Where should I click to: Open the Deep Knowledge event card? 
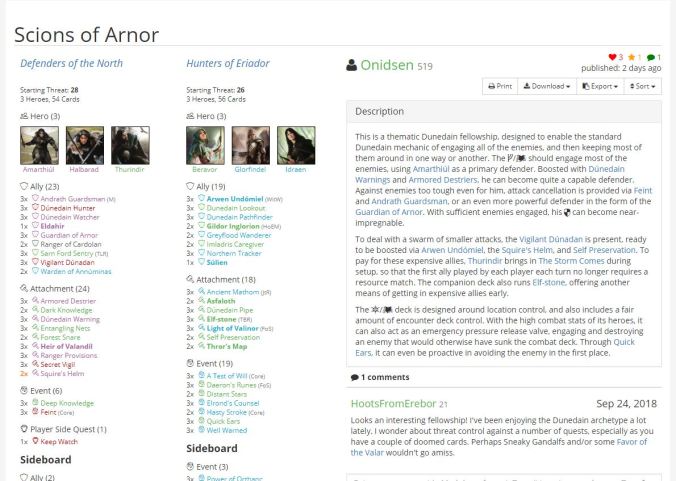coord(67,403)
